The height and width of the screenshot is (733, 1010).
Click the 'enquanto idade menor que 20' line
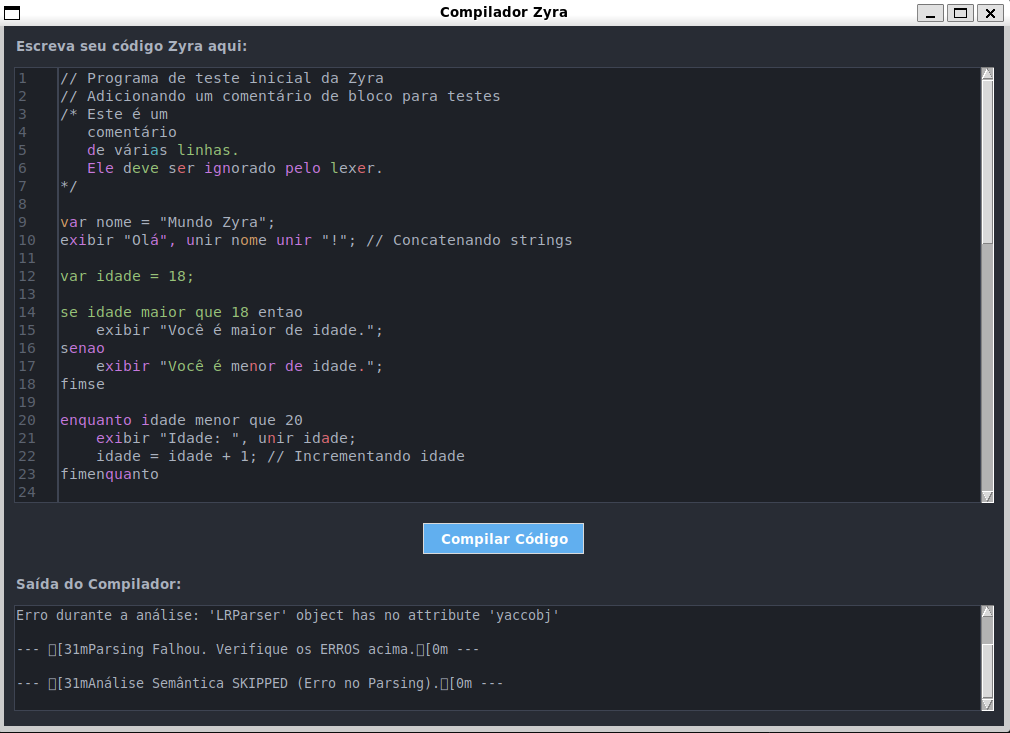point(181,420)
